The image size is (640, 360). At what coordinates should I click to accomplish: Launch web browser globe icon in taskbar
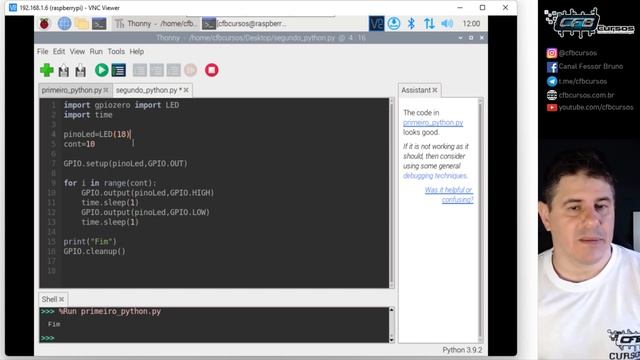click(64, 24)
